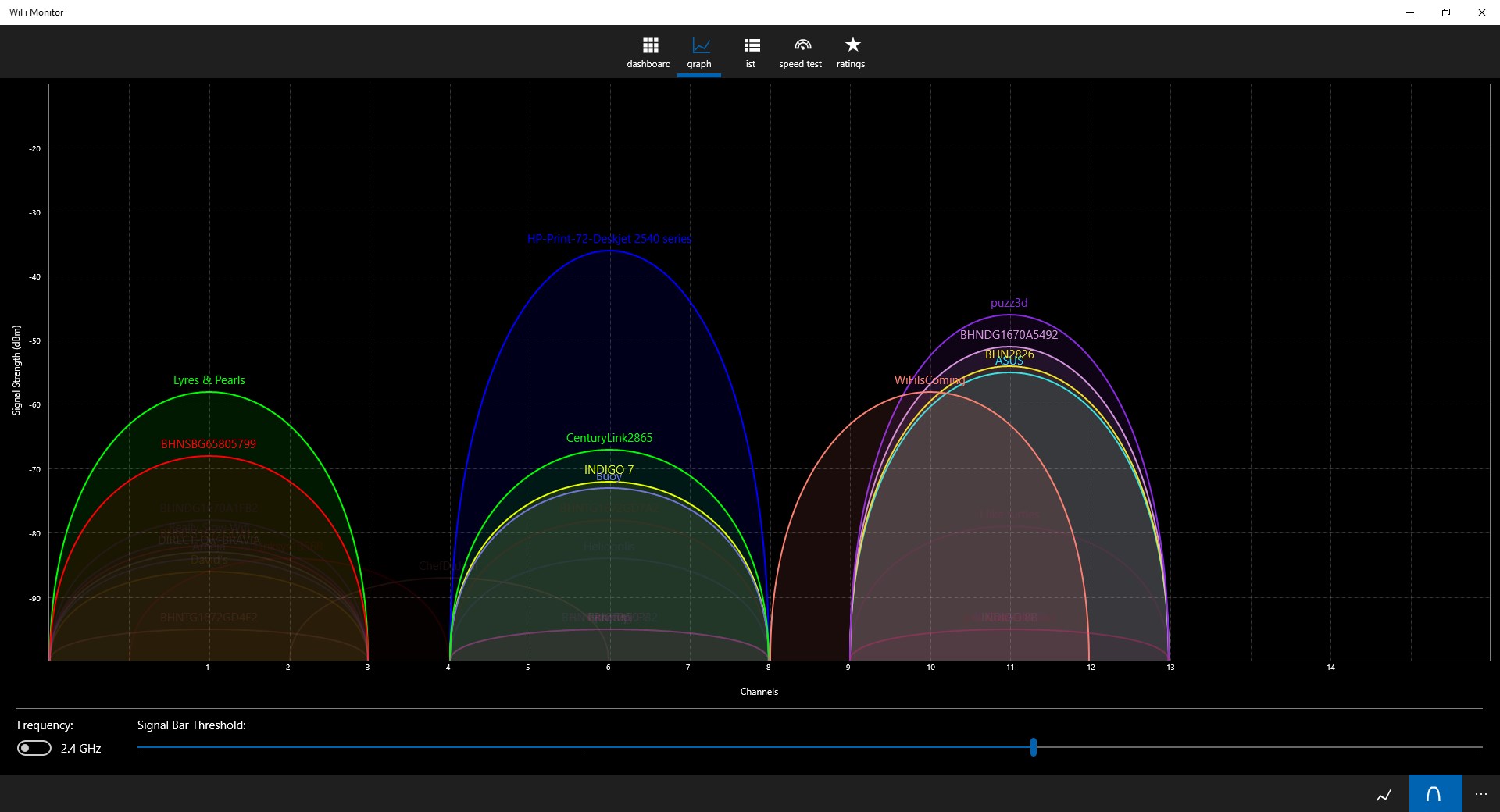The image size is (1500, 812).
Task: Select the Lyres & Pearls network curve
Action: point(209,380)
